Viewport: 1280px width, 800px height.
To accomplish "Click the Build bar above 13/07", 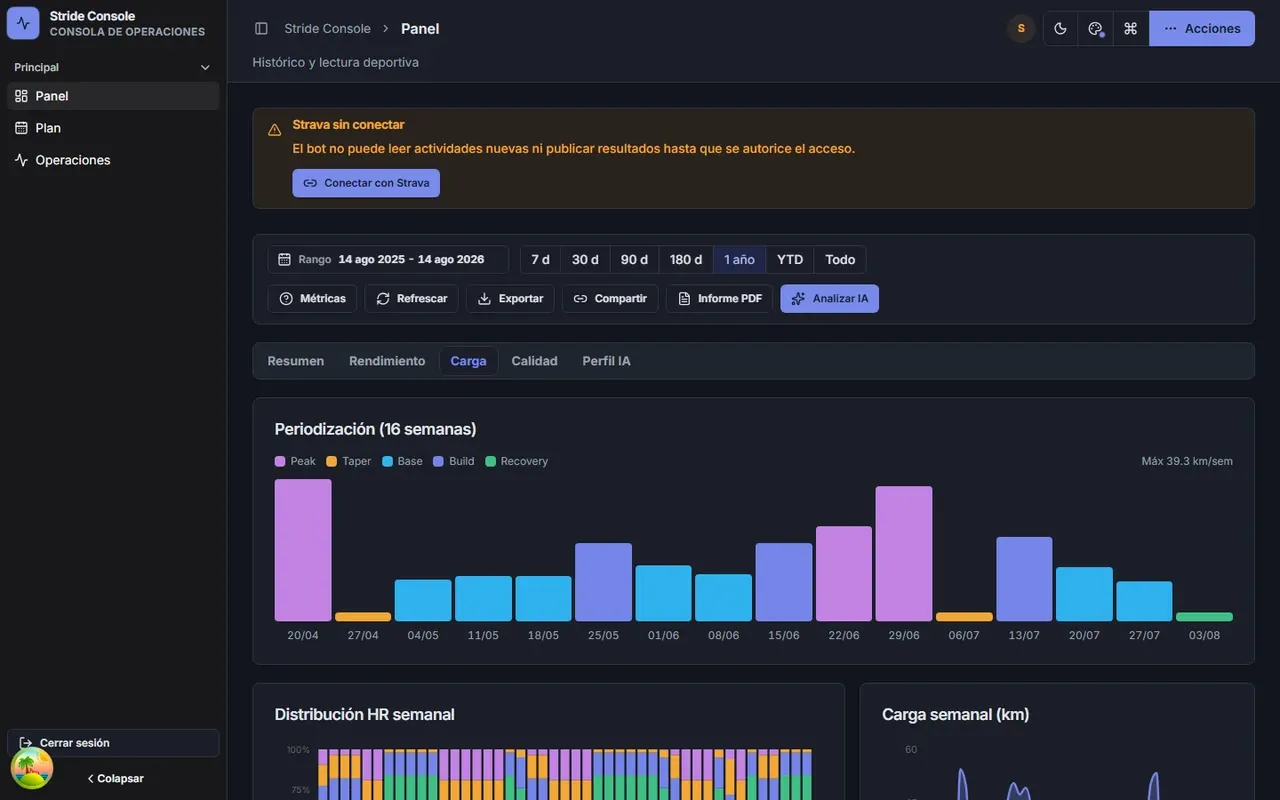I will 1024,579.
